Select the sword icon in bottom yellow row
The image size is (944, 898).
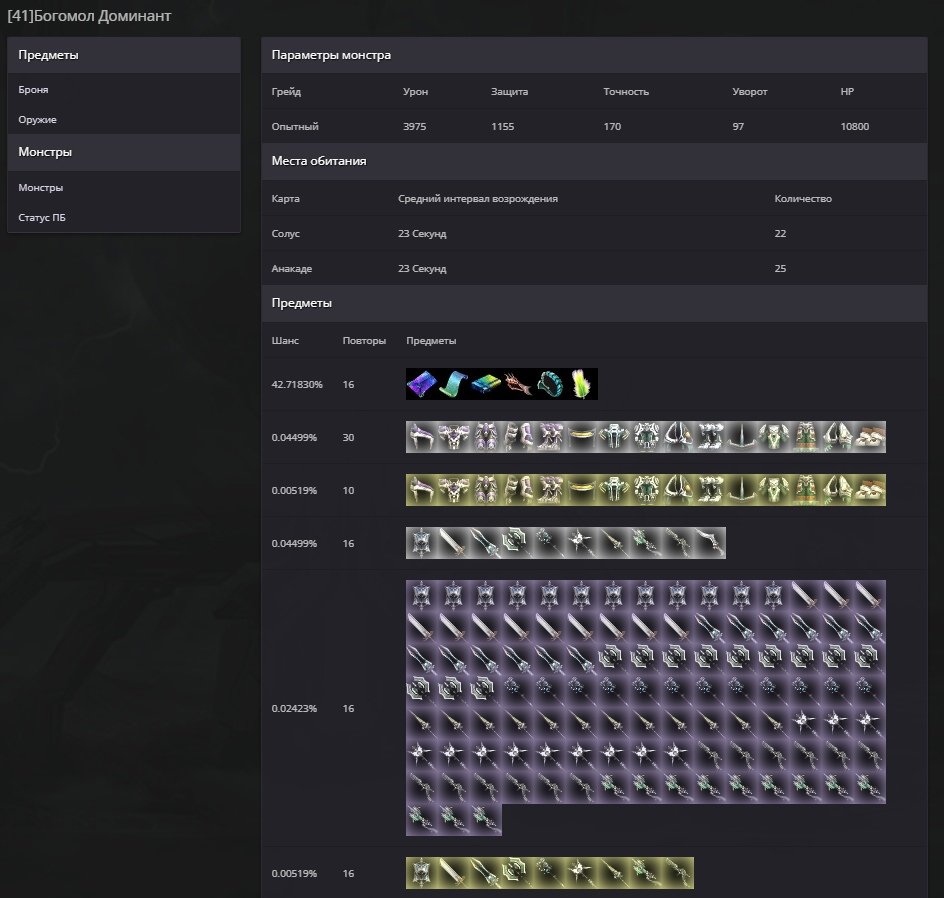(454, 873)
